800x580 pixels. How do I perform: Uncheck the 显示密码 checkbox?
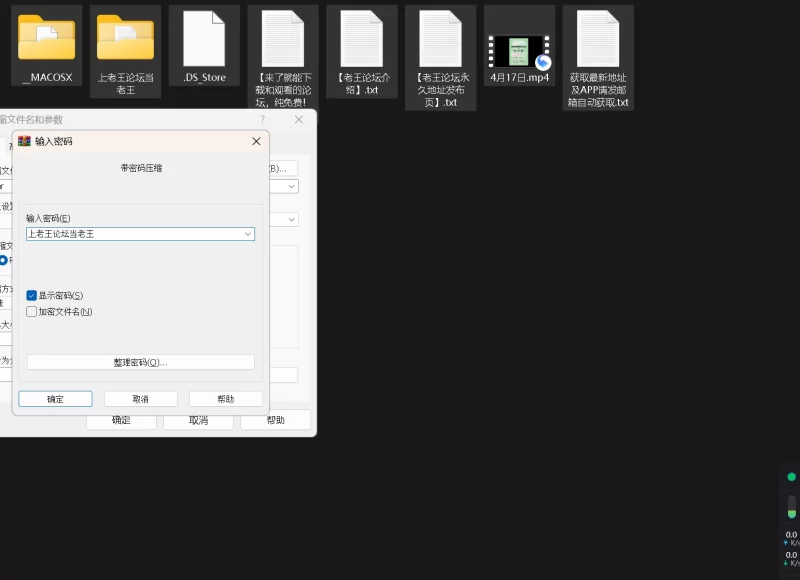(x=32, y=296)
